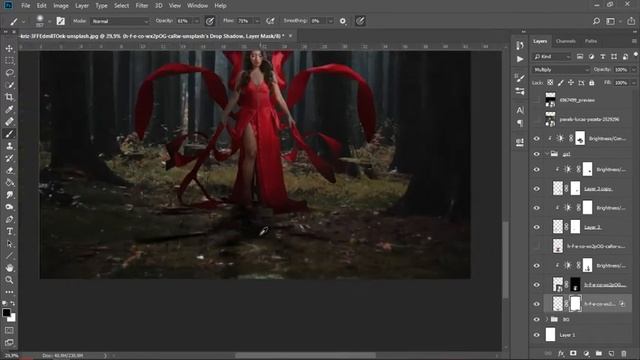Select the Path Selection tool
This screenshot has height=360, width=640.
coord(9,244)
